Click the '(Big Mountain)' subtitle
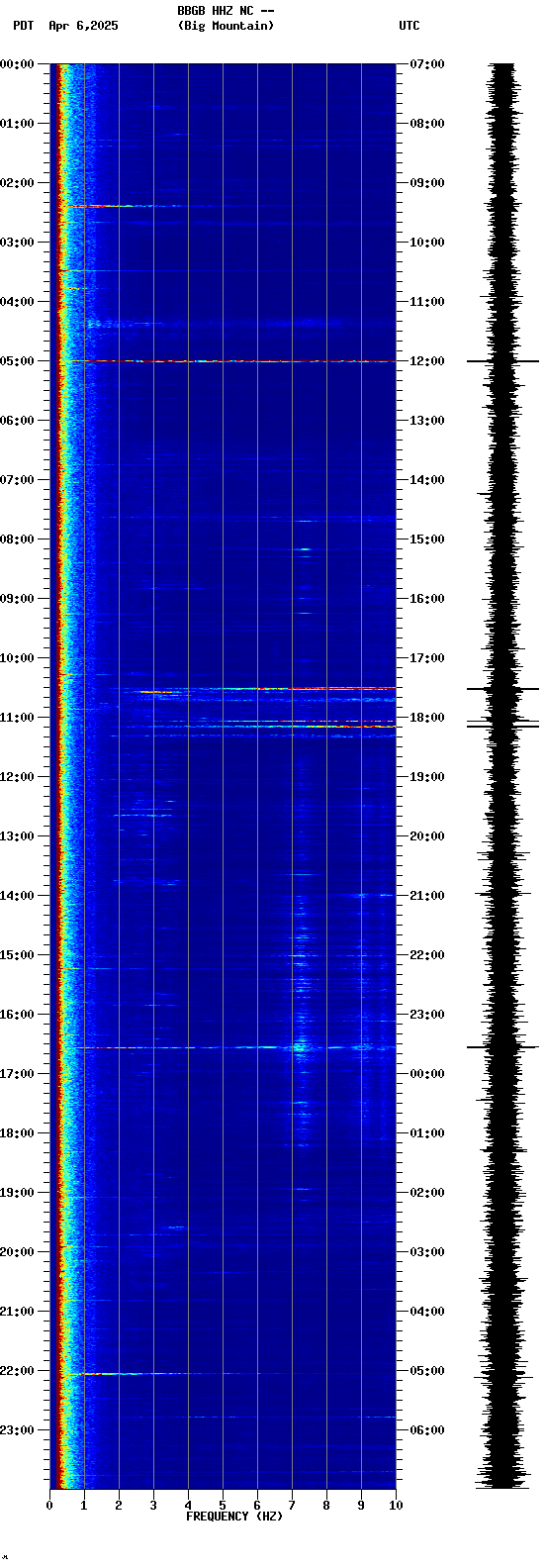Image resolution: width=546 pixels, height=1568 pixels. click(x=226, y=26)
